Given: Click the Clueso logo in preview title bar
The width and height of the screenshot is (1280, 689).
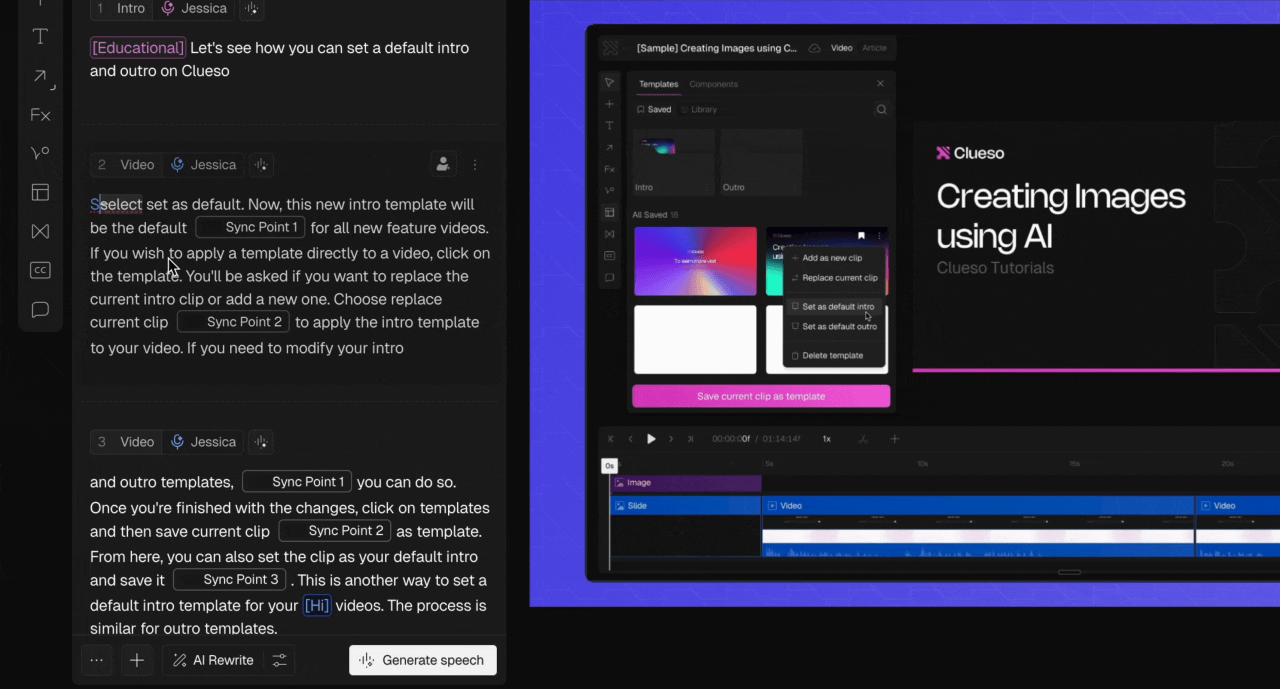Looking at the screenshot, I should tap(610, 48).
